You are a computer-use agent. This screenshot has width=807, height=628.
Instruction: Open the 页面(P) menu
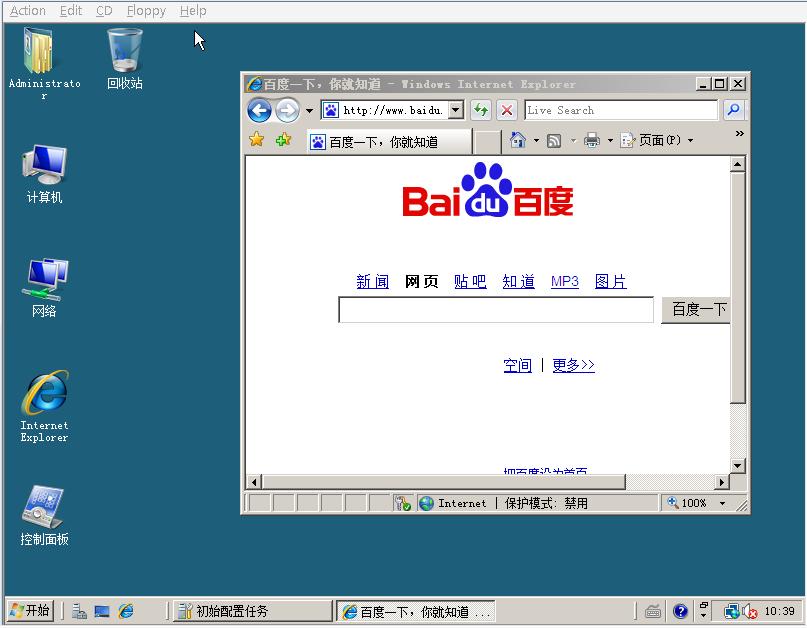[x=657, y=140]
